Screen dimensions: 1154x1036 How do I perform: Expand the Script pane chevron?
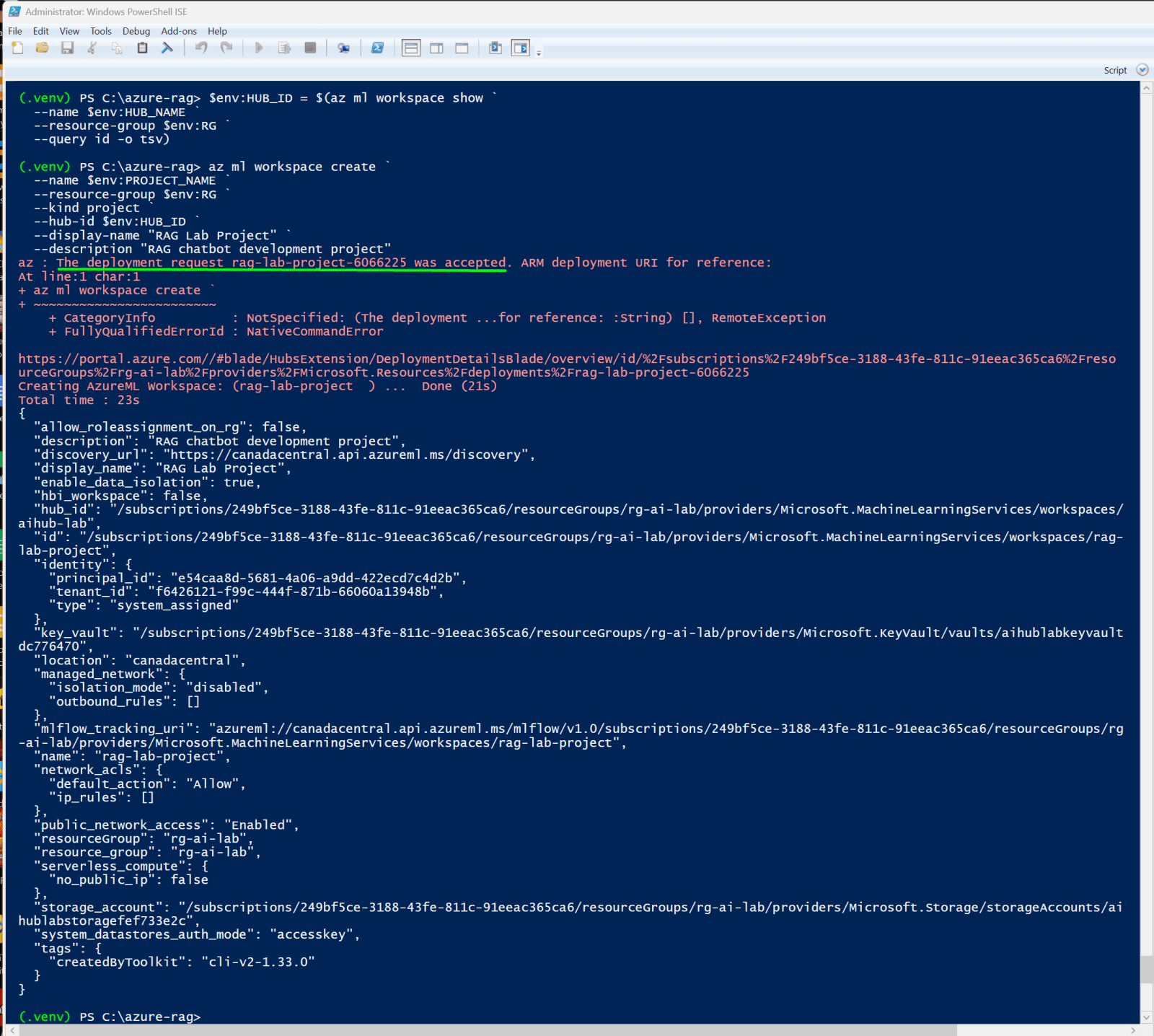[1142, 70]
